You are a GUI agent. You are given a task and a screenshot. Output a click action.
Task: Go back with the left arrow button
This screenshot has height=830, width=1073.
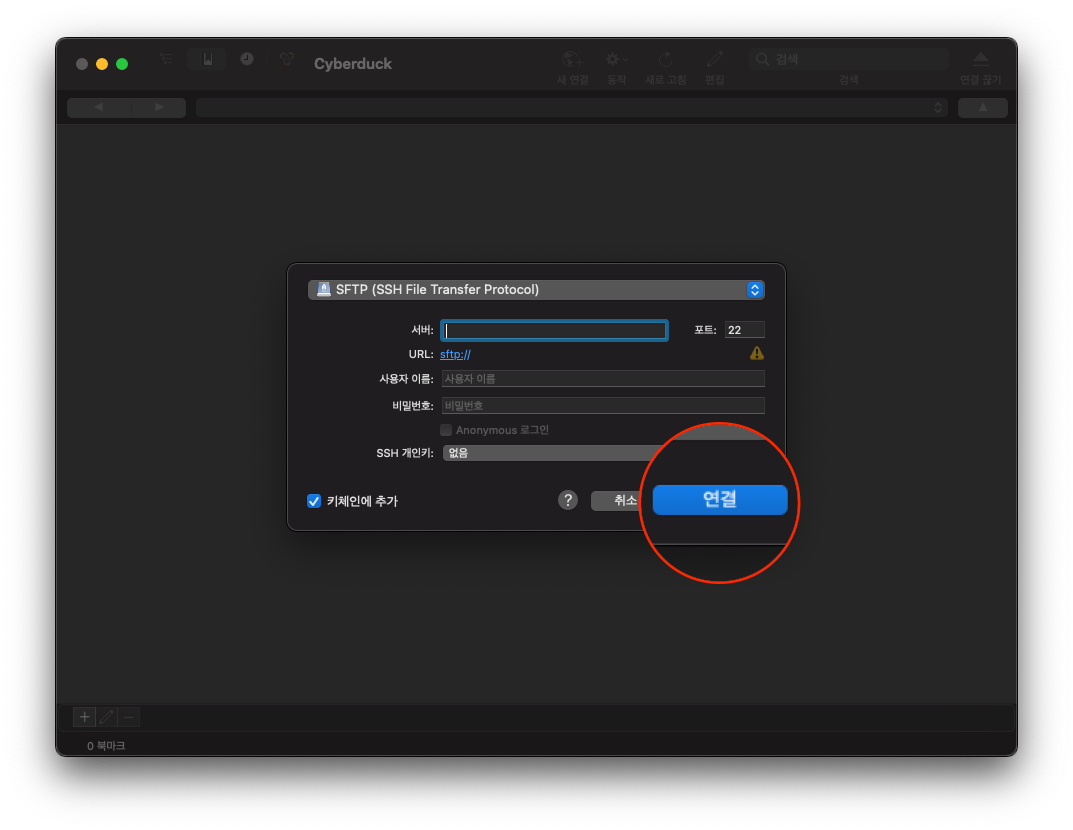tap(98, 107)
